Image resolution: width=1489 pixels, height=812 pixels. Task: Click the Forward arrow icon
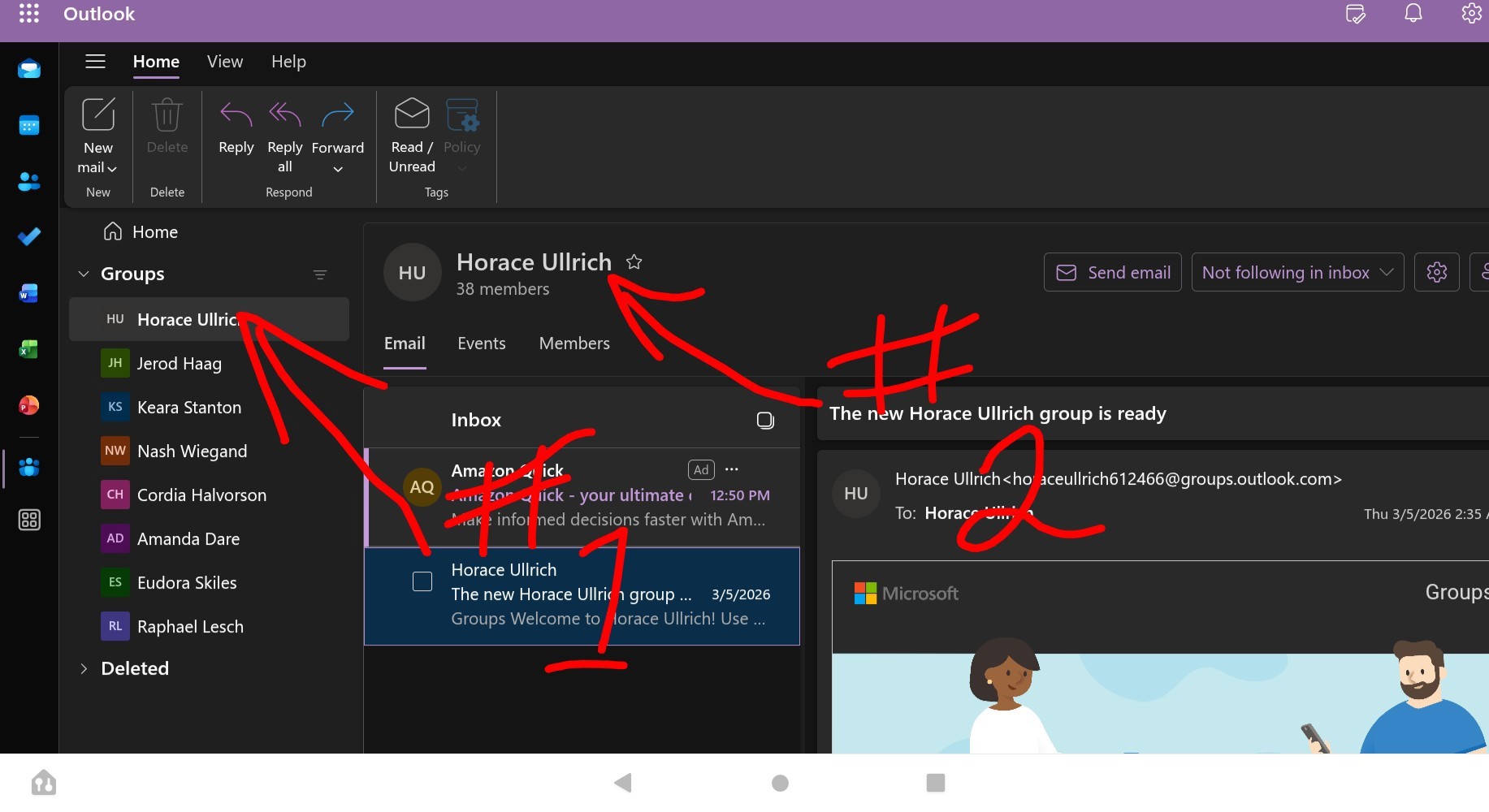338,114
